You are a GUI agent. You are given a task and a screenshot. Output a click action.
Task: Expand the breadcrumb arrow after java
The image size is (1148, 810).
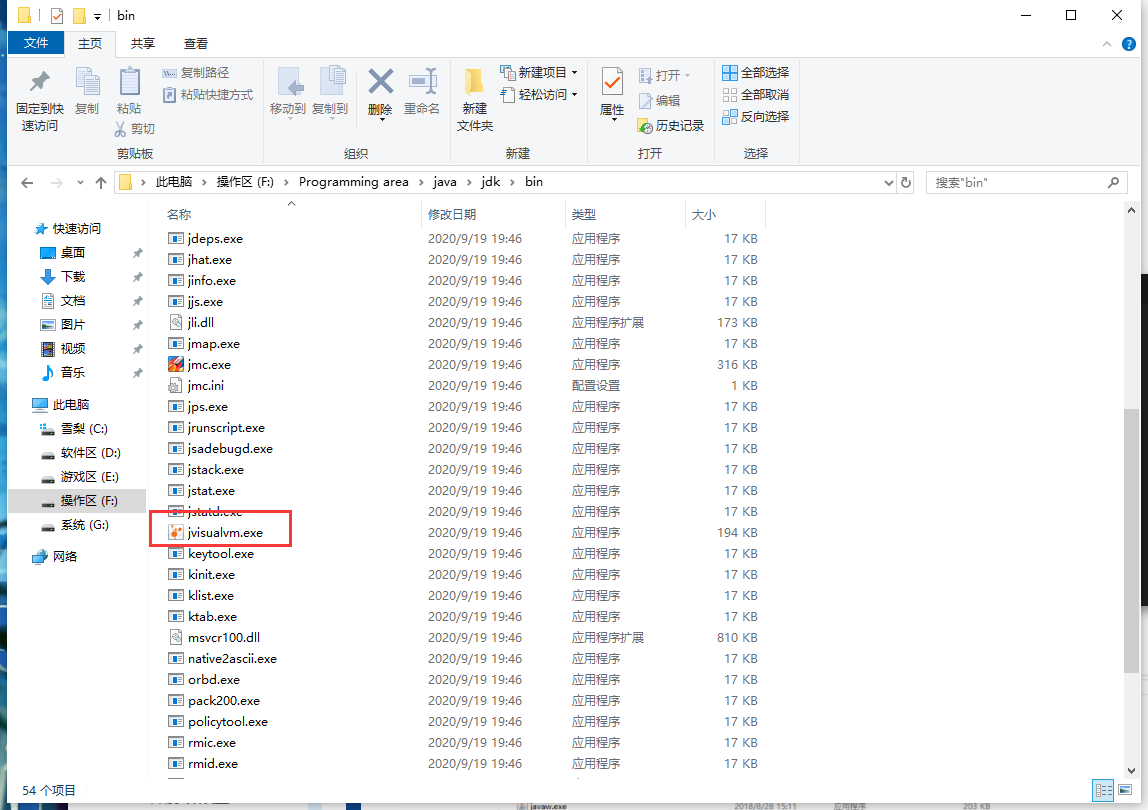pyautogui.click(x=469, y=182)
